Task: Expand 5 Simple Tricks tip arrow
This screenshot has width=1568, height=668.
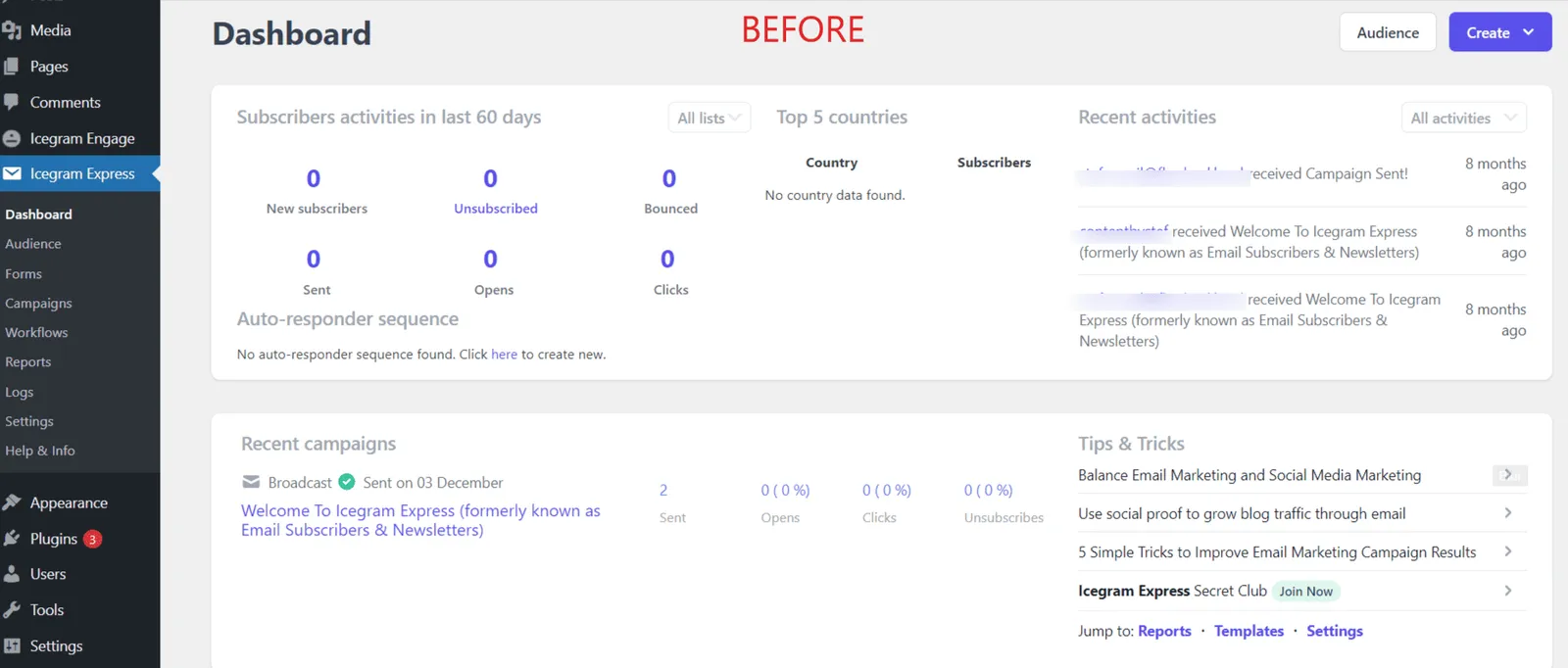Action: [1508, 551]
